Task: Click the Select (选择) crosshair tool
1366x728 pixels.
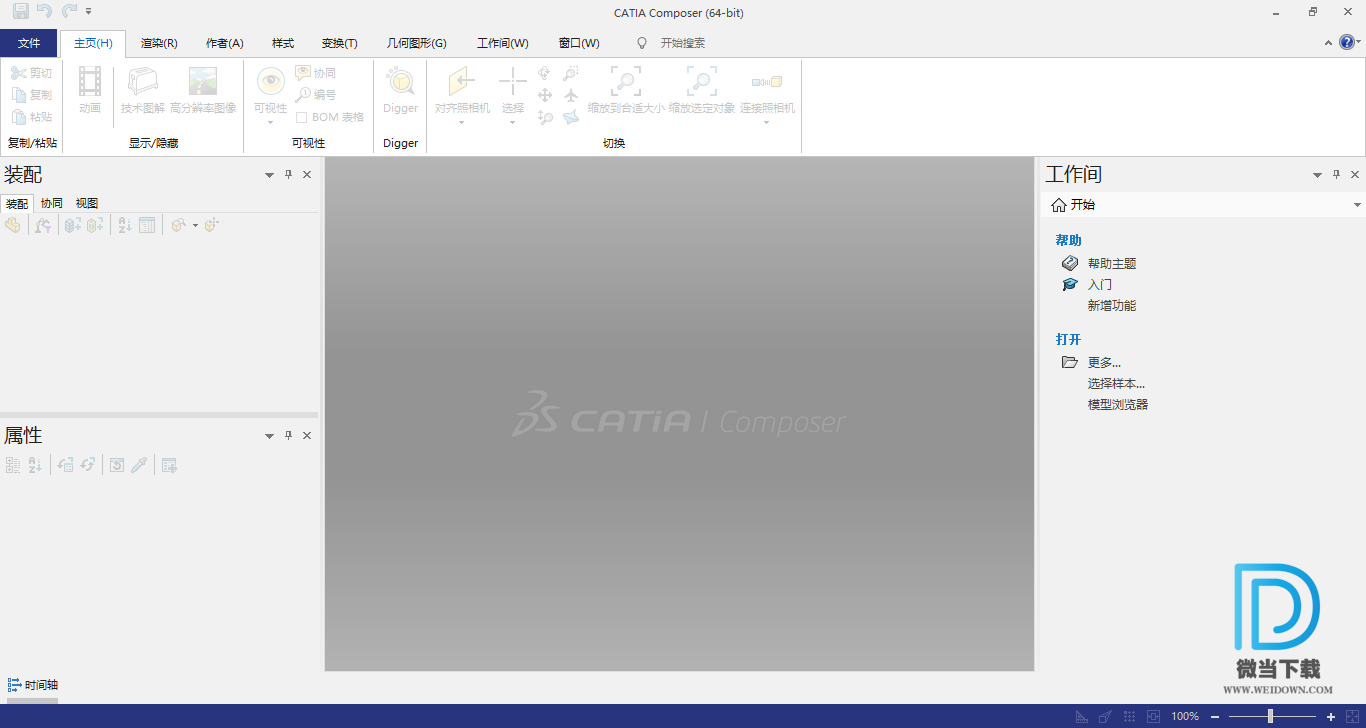Action: click(x=513, y=81)
